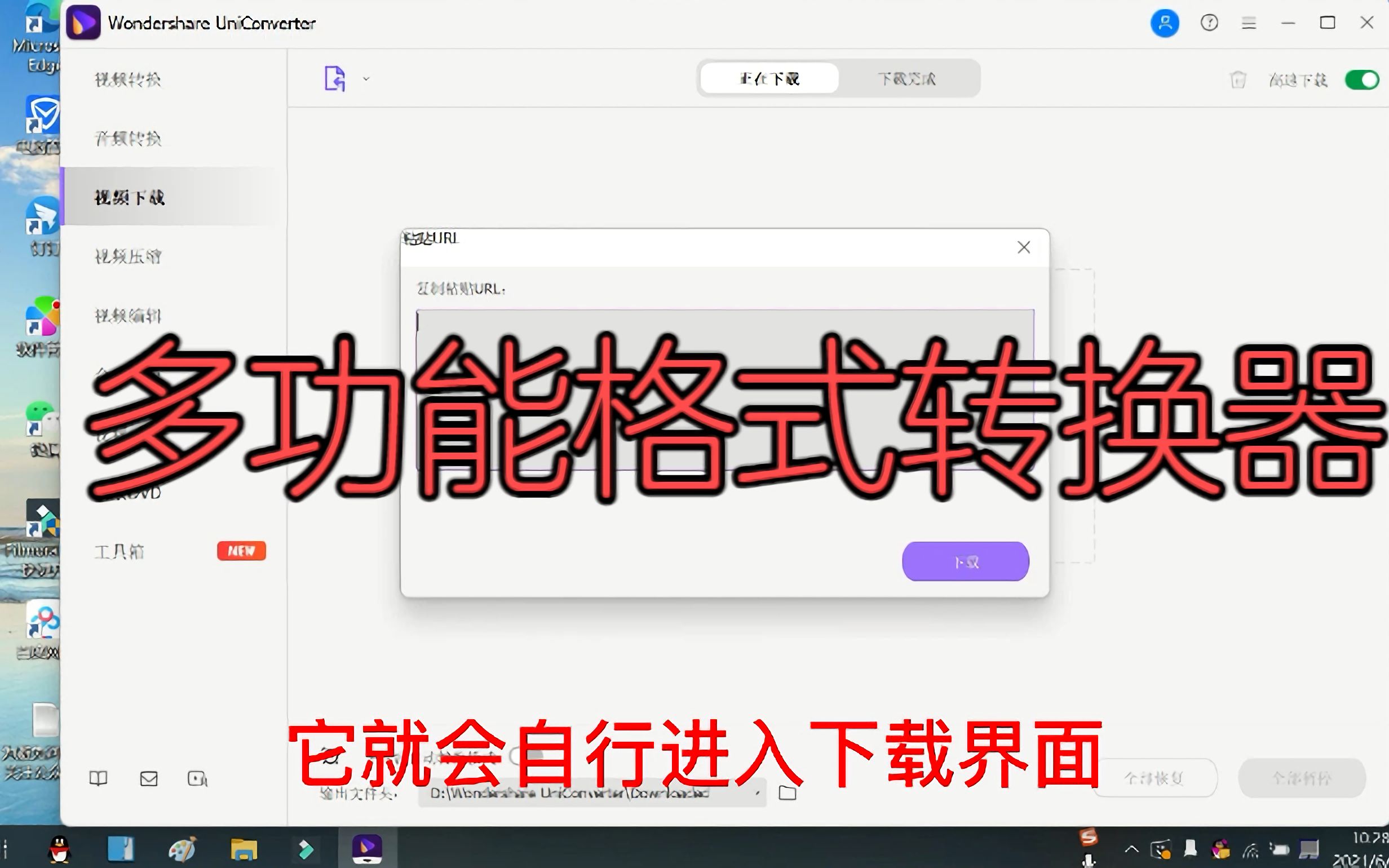Click the purple download button in dialog
Screen dimensions: 1389x868
[x=966, y=561]
